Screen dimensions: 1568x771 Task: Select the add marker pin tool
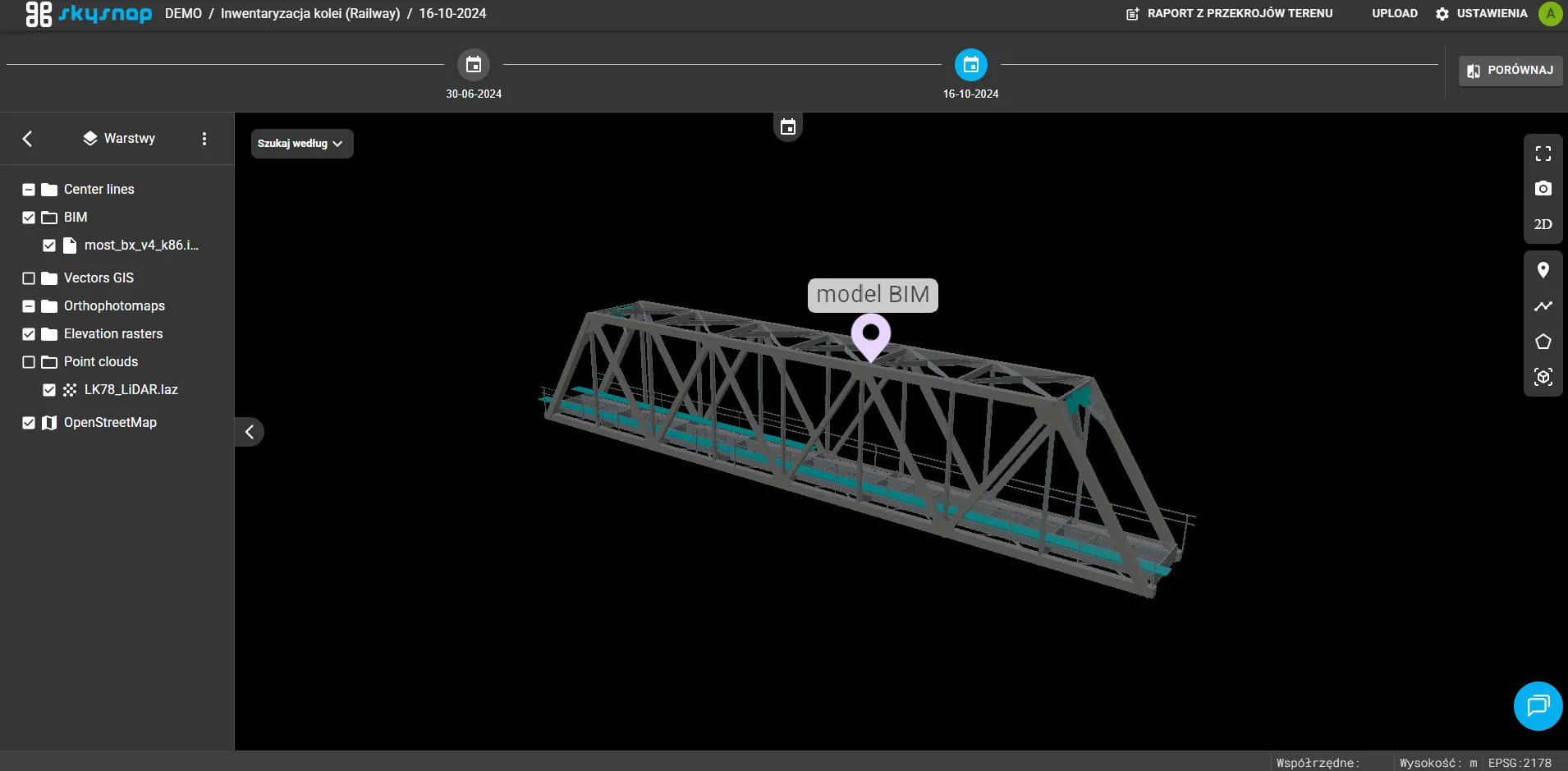tap(1544, 269)
